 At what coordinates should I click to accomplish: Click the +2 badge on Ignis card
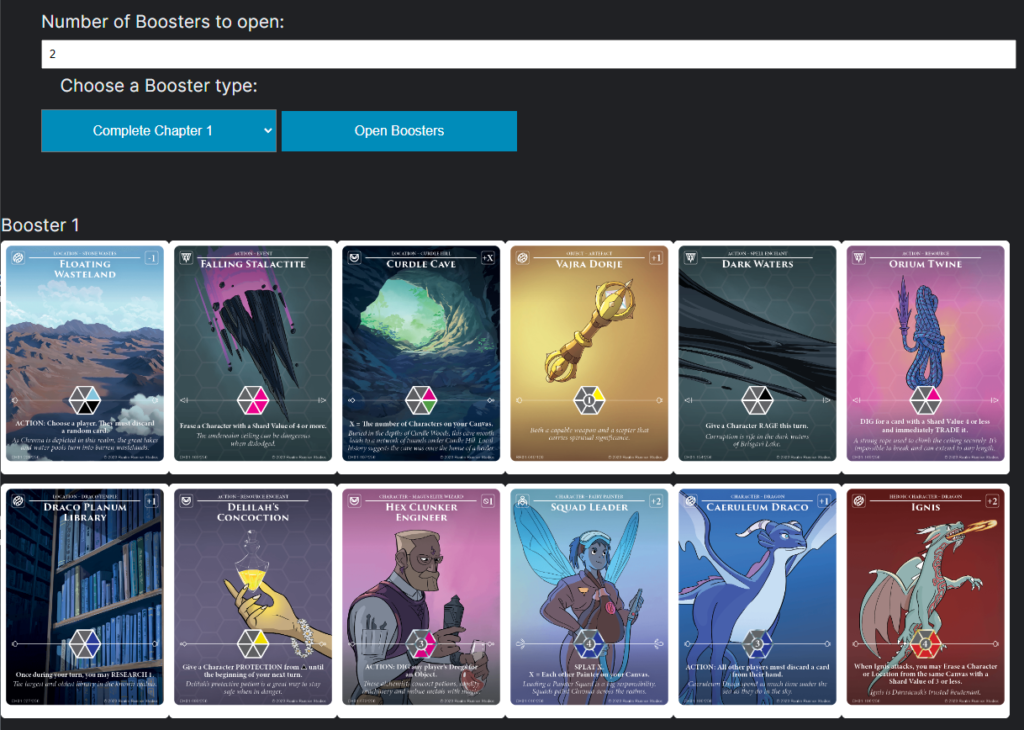992,501
